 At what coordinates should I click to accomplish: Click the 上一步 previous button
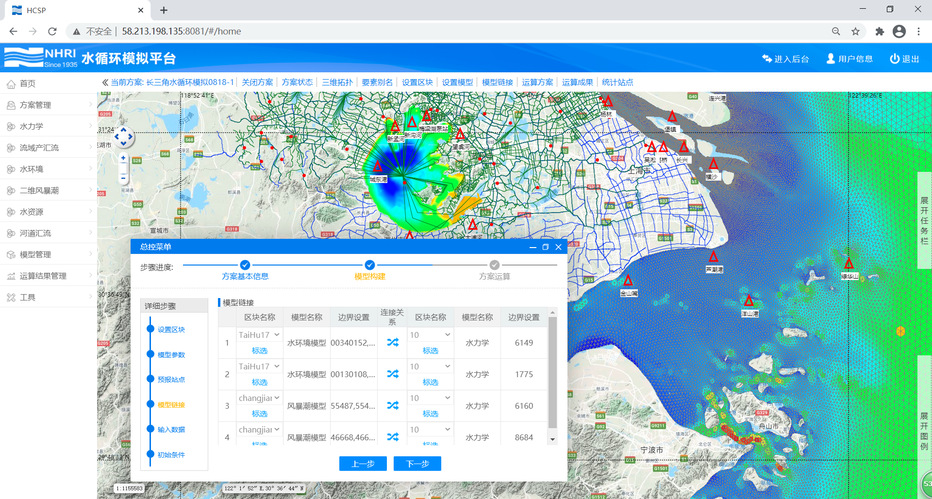click(363, 464)
